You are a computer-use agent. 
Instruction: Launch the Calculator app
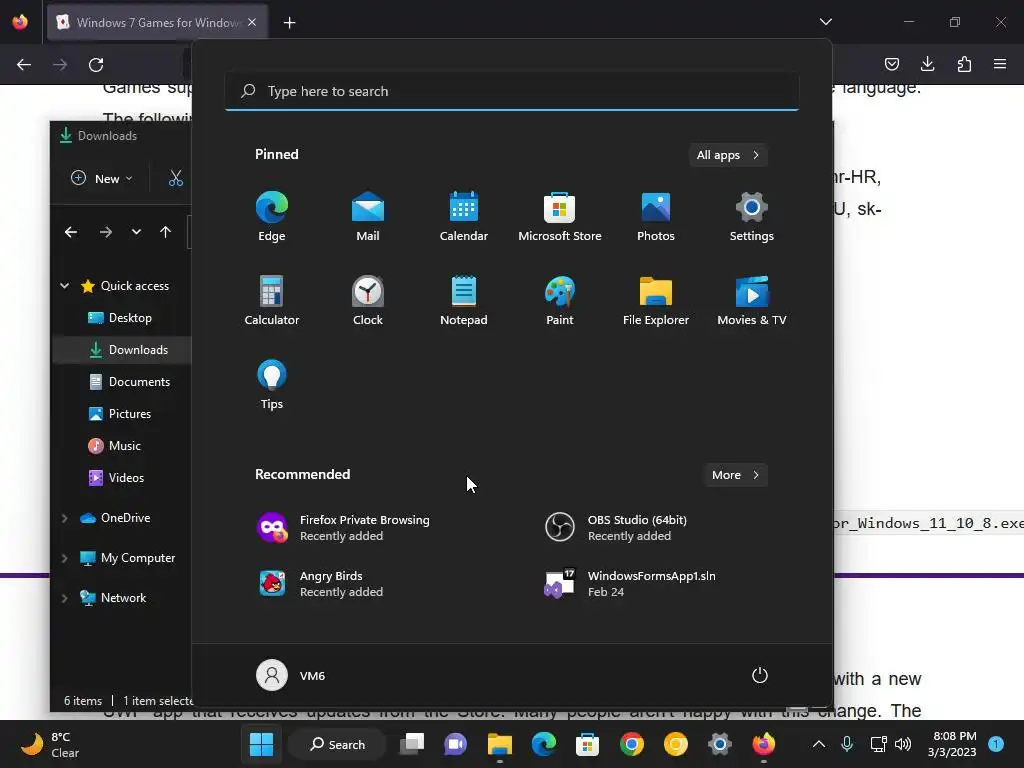pos(272,300)
